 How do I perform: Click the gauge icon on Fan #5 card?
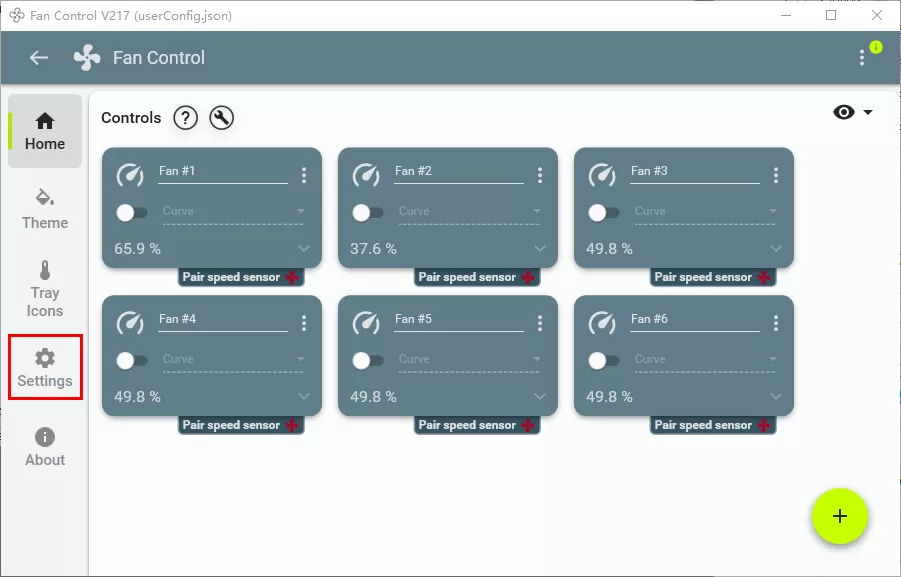(x=366, y=323)
